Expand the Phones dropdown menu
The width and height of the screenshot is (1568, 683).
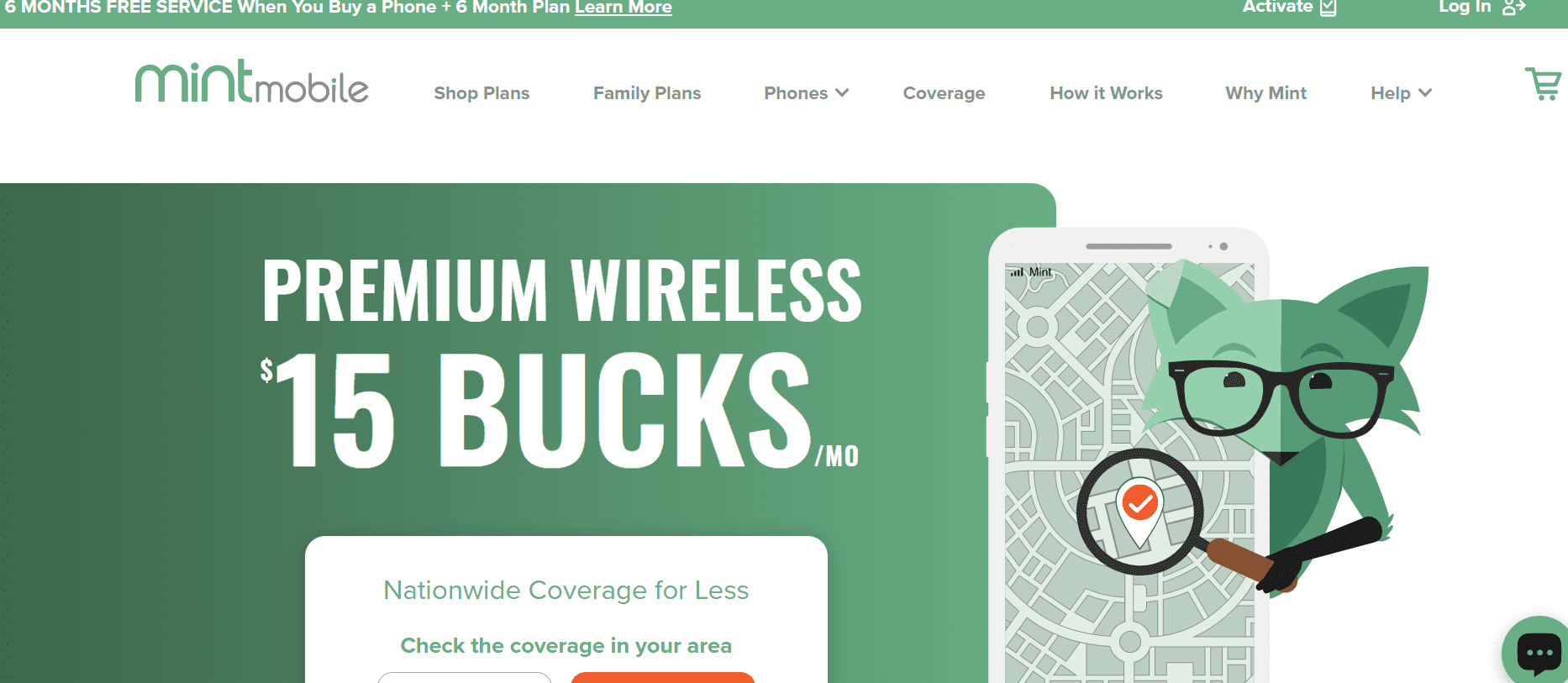[x=806, y=93]
